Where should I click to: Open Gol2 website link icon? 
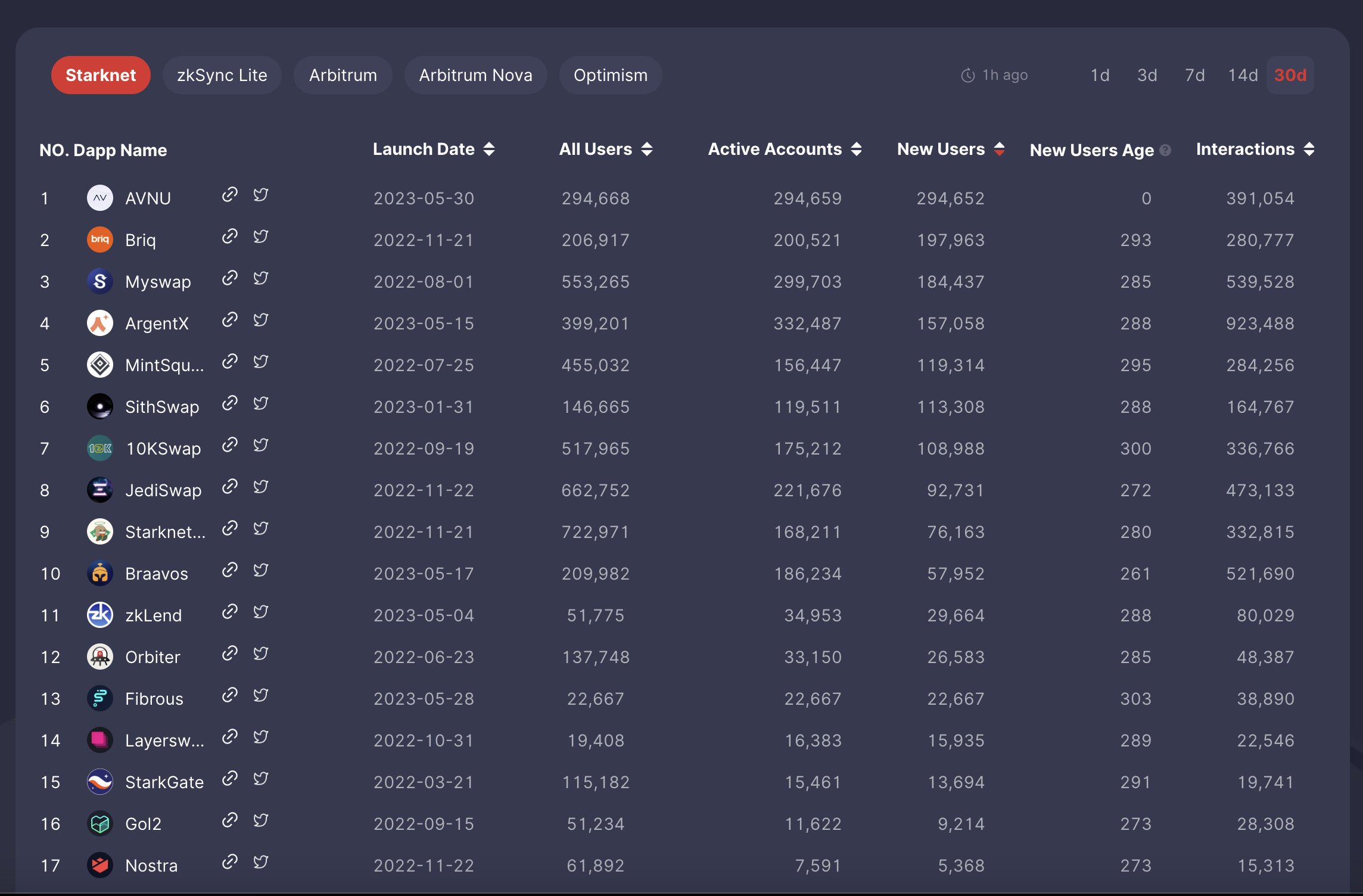click(x=230, y=820)
